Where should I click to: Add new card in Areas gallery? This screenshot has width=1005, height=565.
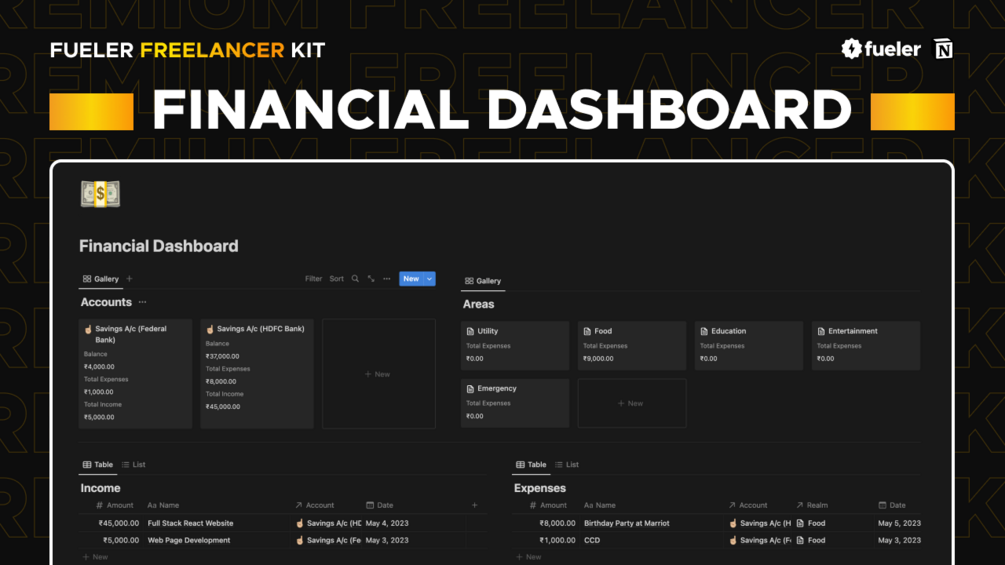pyautogui.click(x=632, y=403)
